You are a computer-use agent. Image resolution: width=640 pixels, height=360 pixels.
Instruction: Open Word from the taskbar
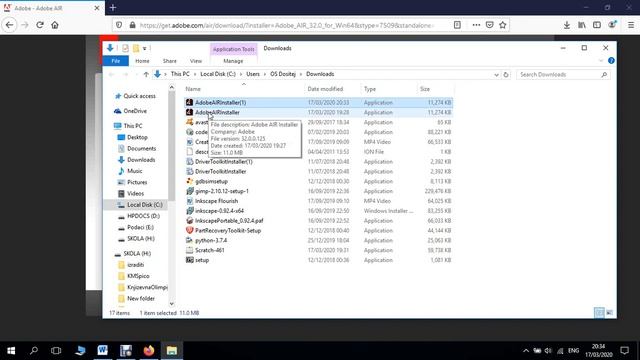pyautogui.click(x=102, y=350)
